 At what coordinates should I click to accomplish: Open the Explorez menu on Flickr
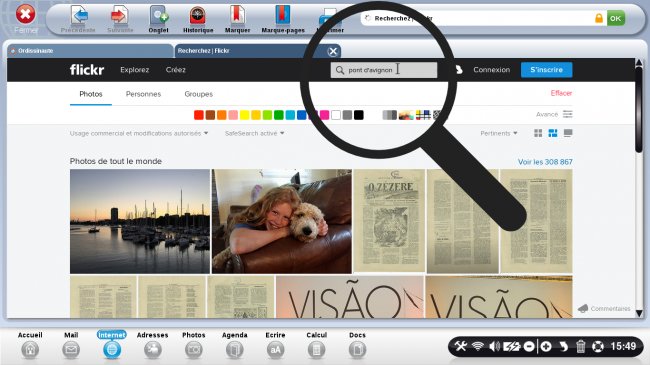[x=134, y=70]
